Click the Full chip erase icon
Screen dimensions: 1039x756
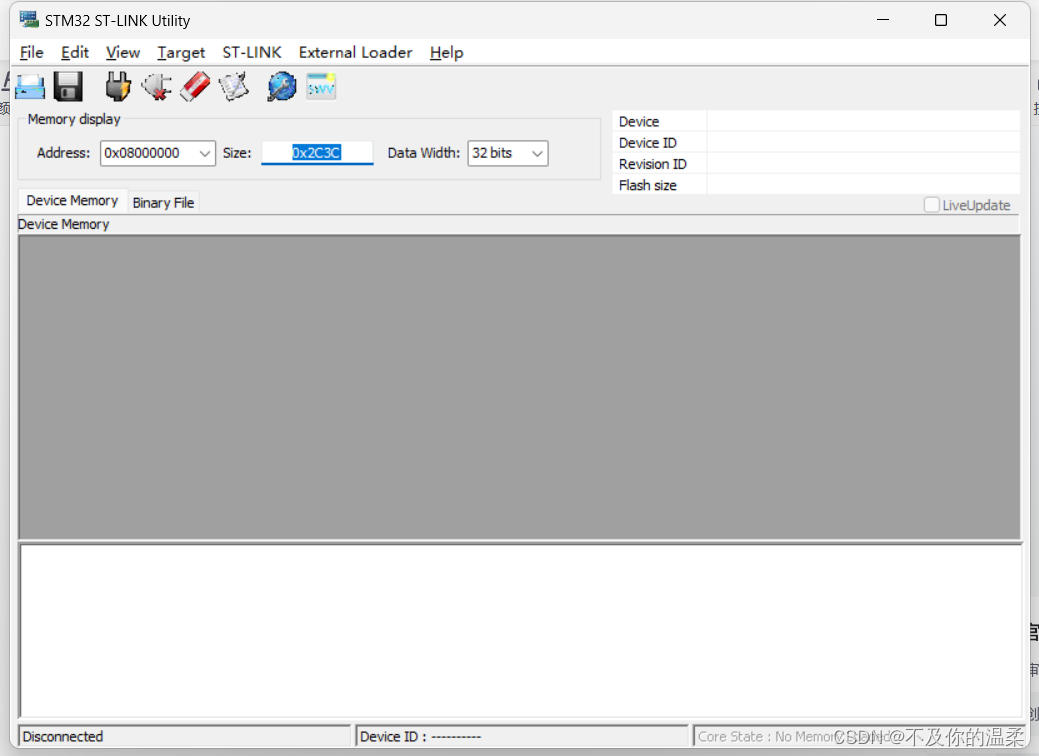pyautogui.click(x=195, y=87)
